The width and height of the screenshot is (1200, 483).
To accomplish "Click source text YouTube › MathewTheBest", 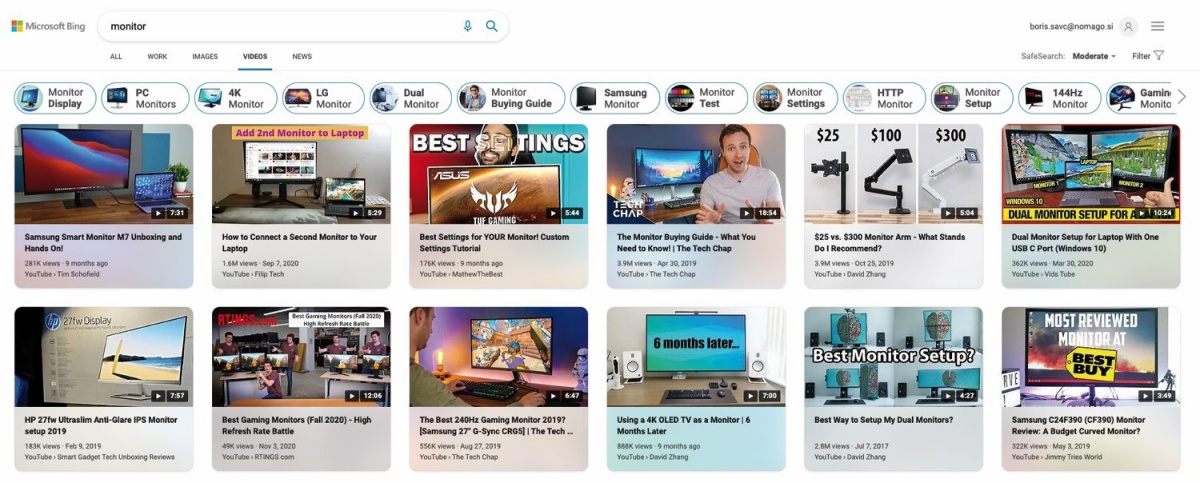I will point(461,274).
